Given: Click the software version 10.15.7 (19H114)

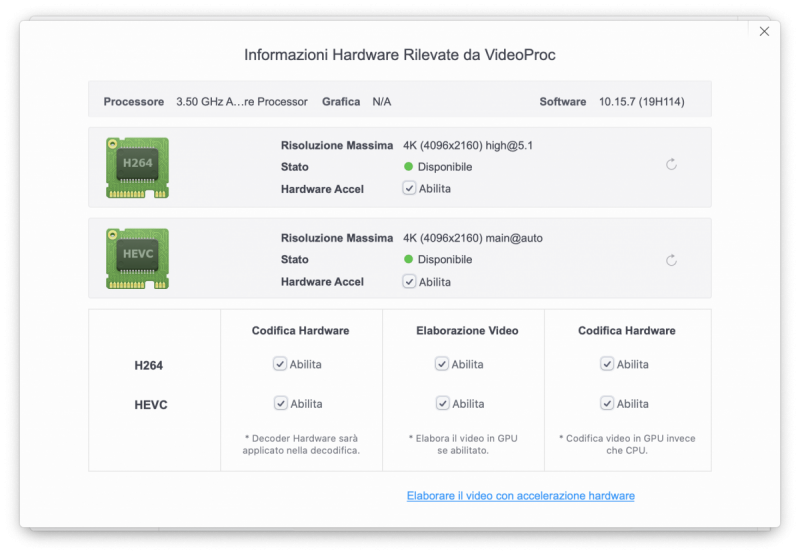Looking at the screenshot, I should (x=641, y=102).
